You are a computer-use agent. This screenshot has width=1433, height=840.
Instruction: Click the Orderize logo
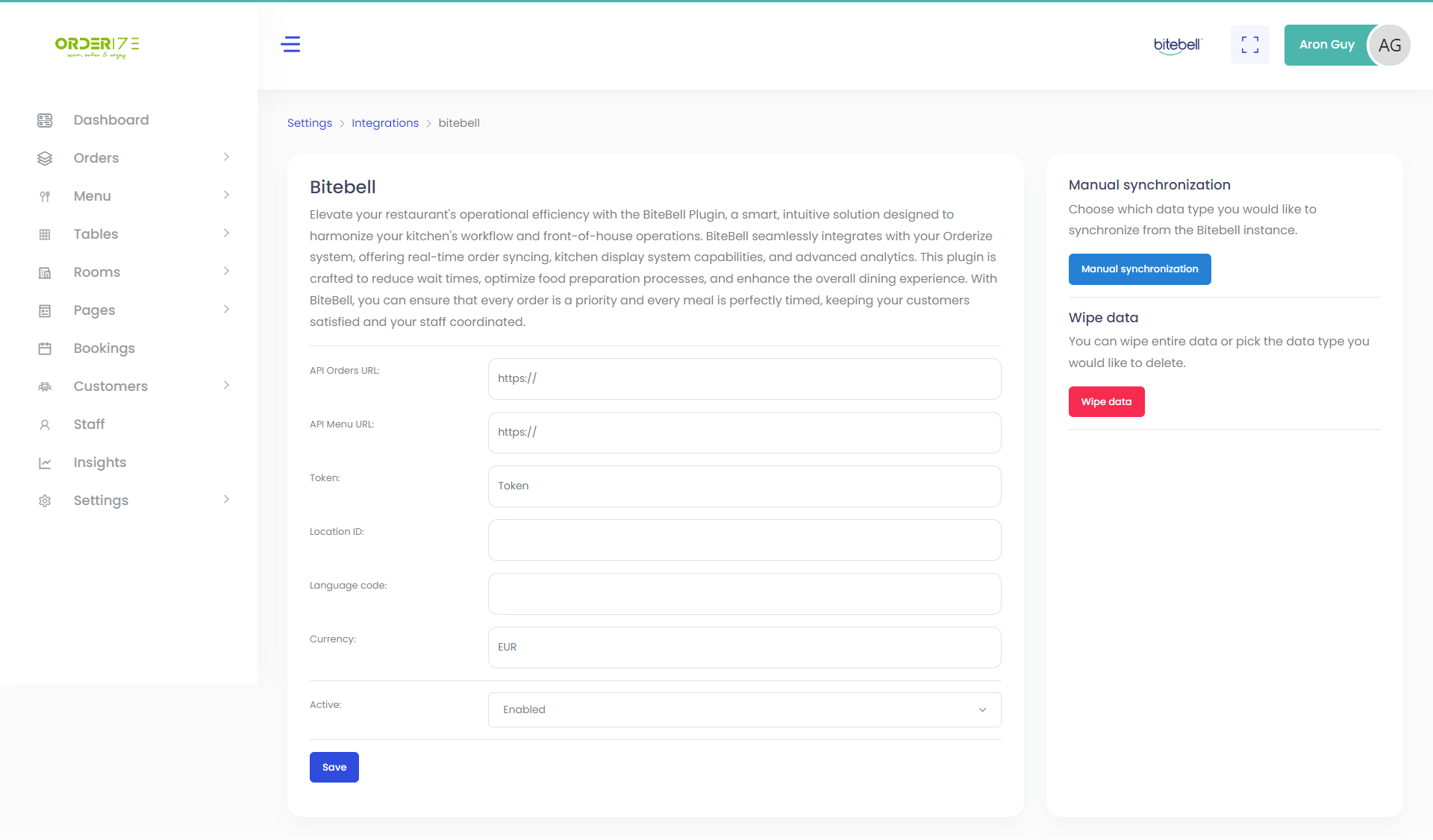pos(97,46)
